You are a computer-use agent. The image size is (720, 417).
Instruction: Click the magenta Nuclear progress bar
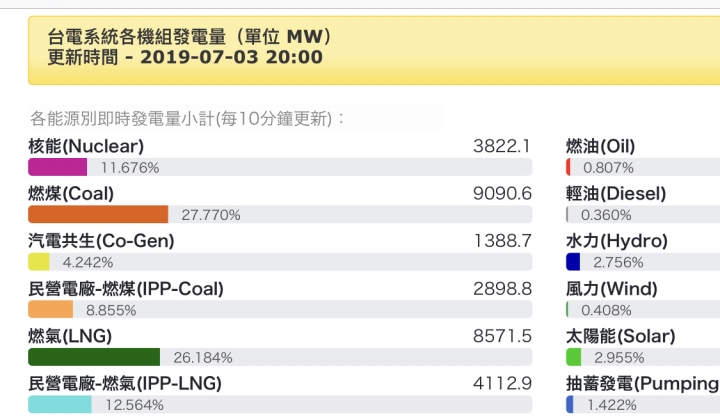point(57,167)
